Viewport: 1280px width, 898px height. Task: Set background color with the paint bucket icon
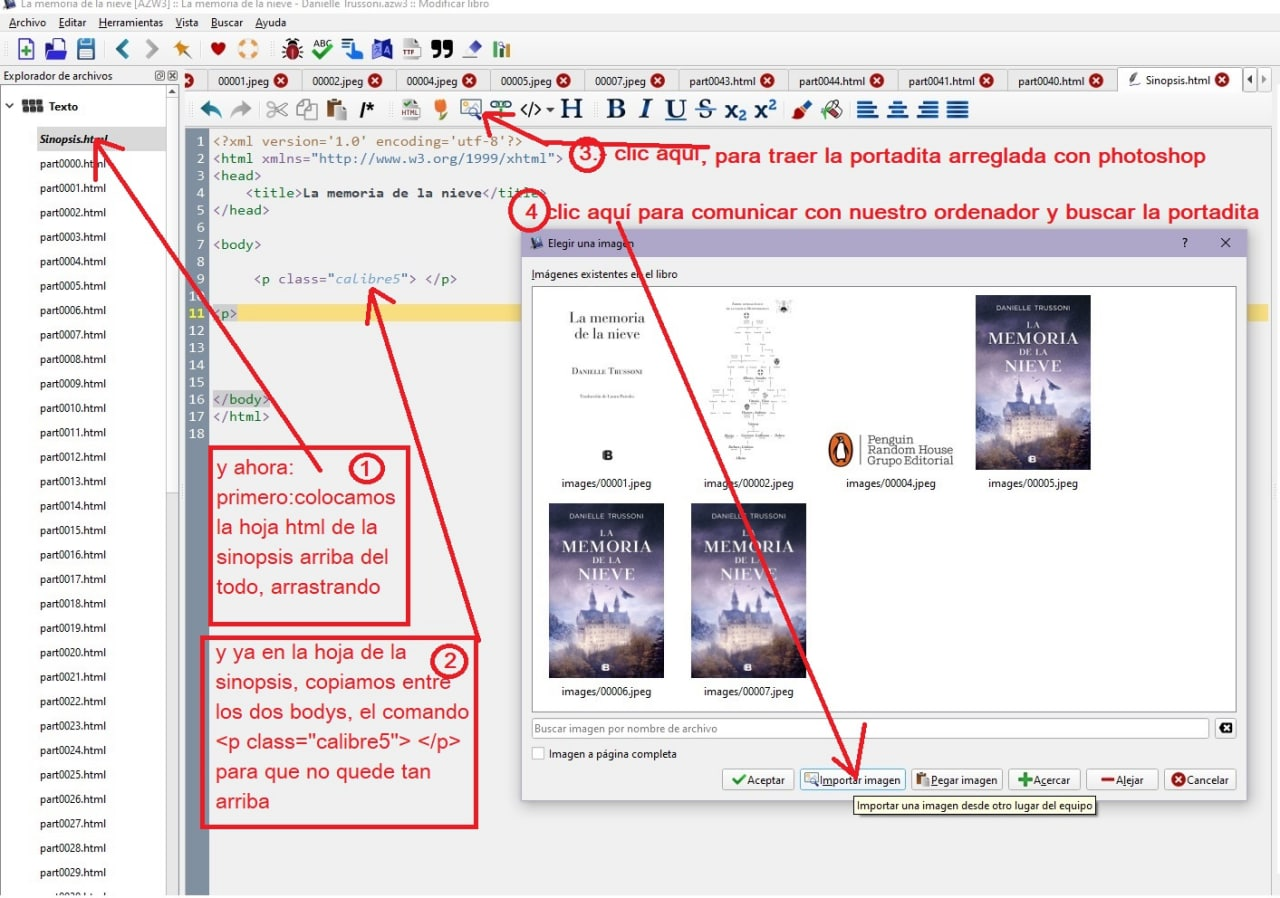click(x=831, y=110)
